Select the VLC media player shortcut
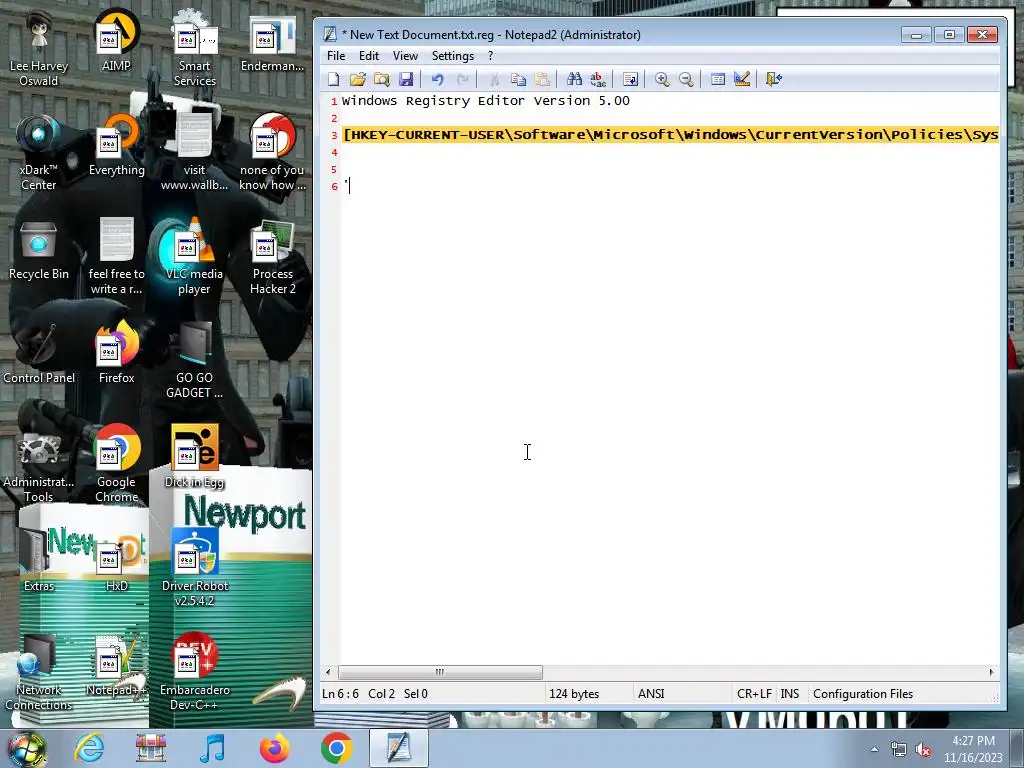The image size is (1024, 768). (x=194, y=257)
